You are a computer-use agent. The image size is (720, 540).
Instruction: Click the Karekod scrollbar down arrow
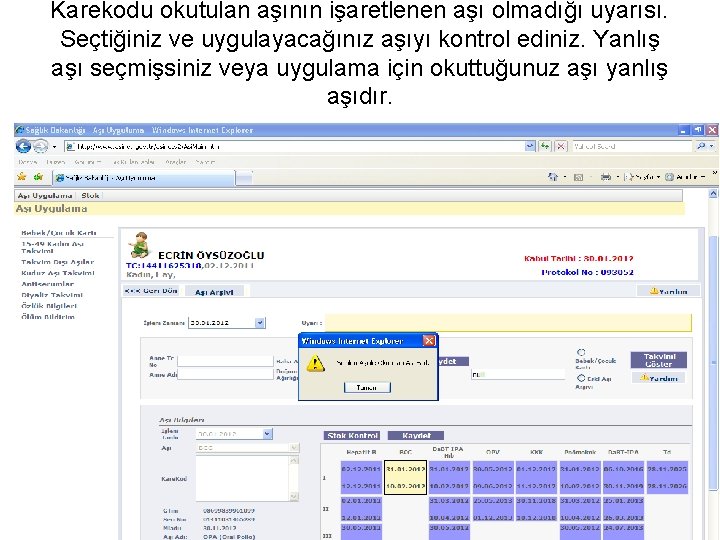294,496
